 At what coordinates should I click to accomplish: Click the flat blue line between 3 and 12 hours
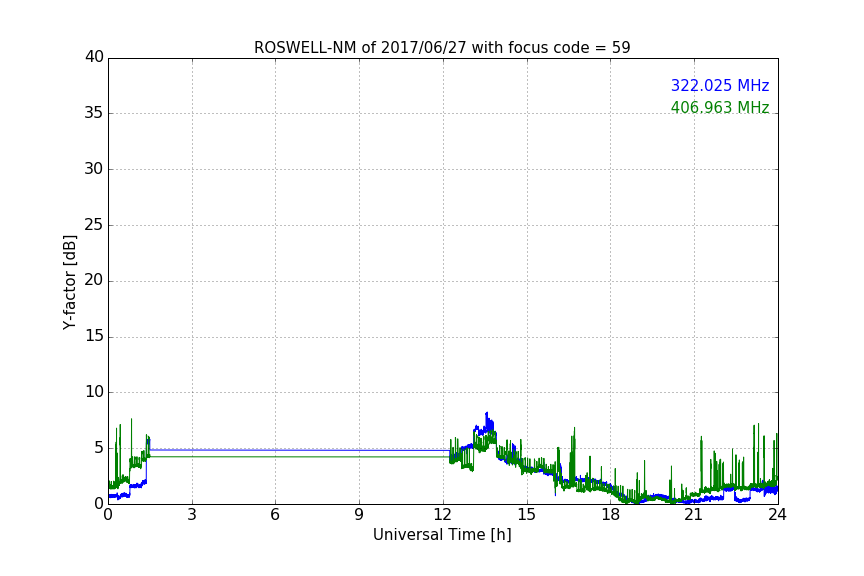click(x=299, y=450)
